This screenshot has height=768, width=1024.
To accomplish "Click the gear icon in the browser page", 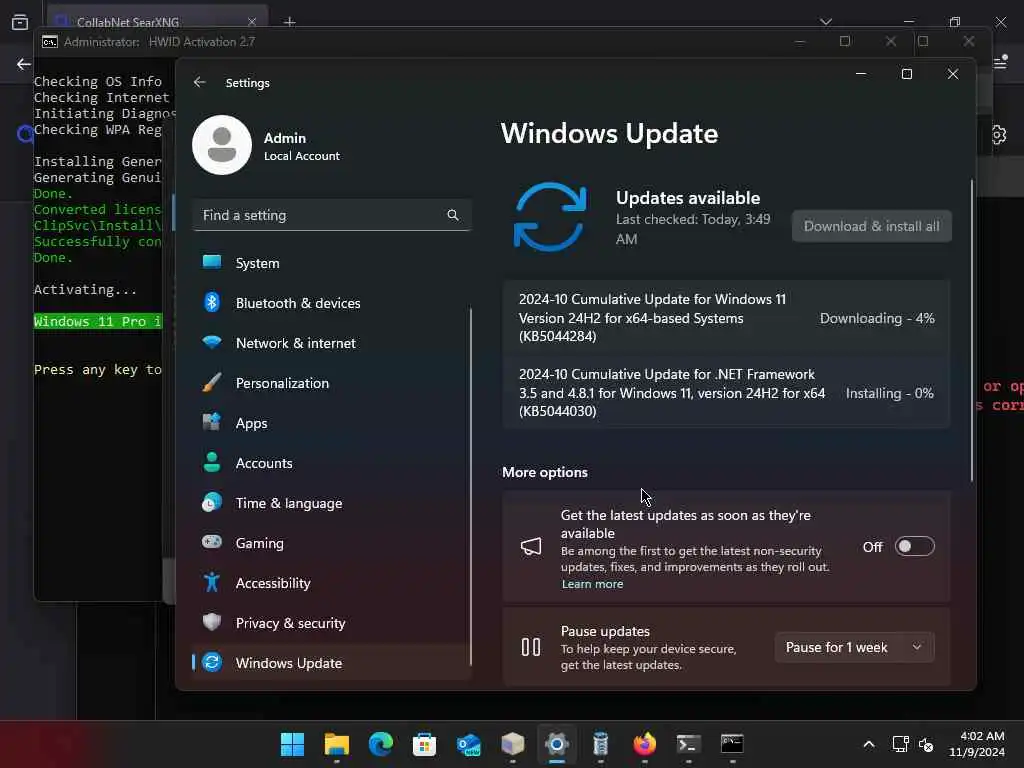I will click(x=999, y=135).
